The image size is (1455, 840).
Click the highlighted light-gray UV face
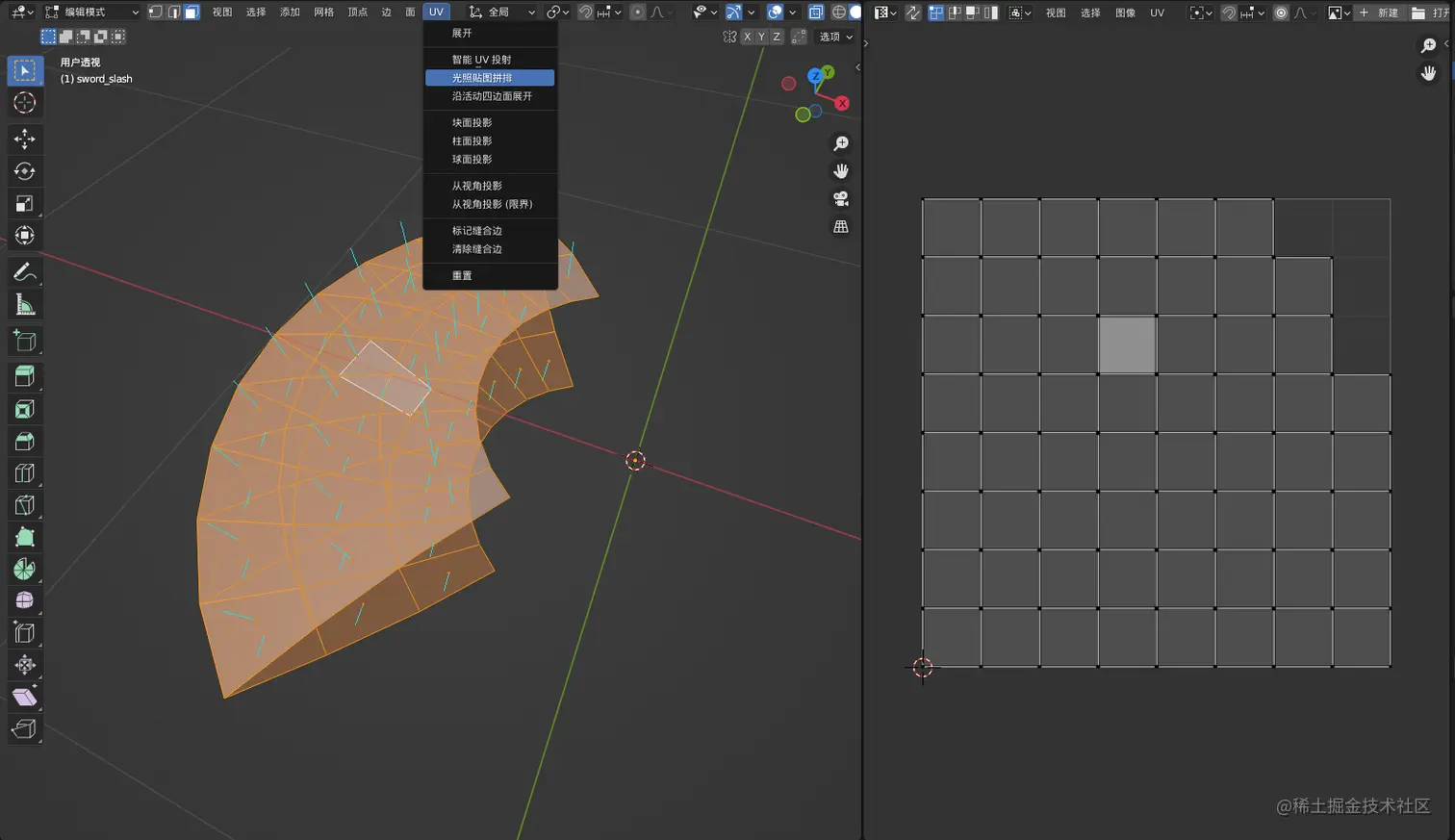(x=1127, y=345)
